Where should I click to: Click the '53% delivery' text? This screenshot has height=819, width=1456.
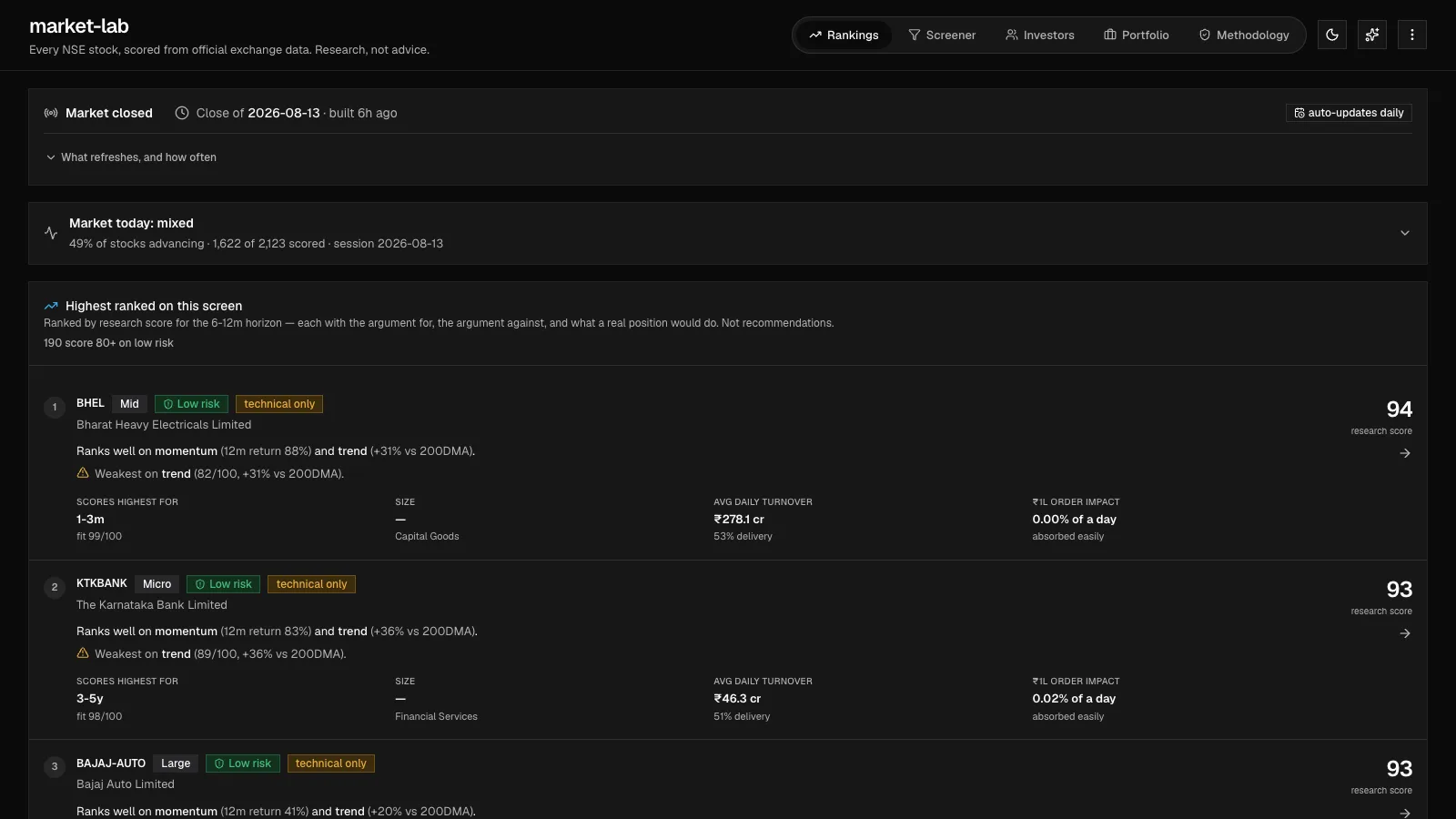(743, 537)
